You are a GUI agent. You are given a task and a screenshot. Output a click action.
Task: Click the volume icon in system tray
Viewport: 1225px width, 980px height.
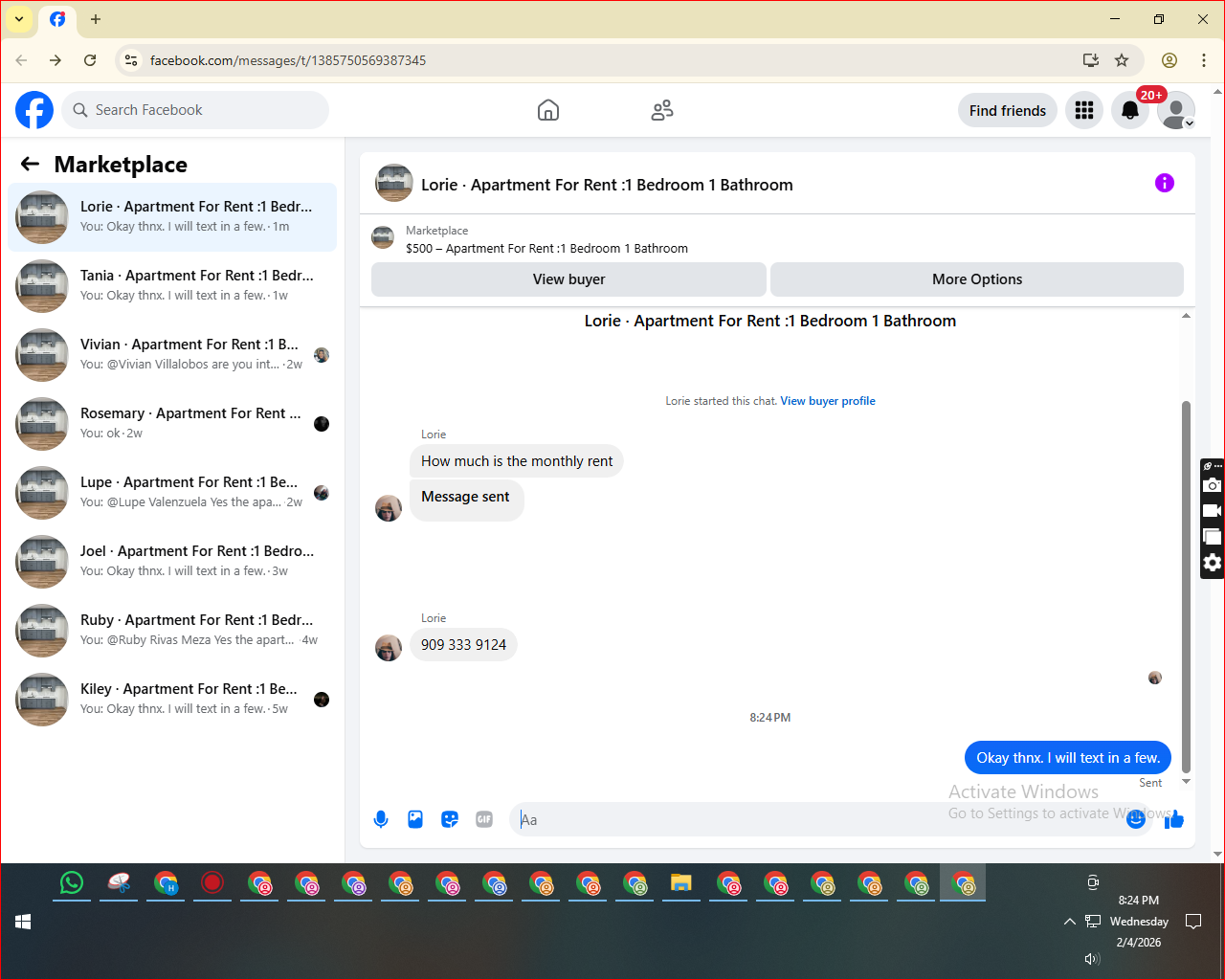pos(1092,959)
